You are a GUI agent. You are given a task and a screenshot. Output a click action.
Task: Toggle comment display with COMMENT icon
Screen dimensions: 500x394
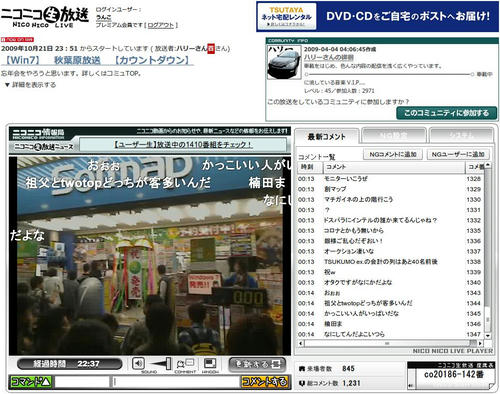pyautogui.click(x=185, y=364)
